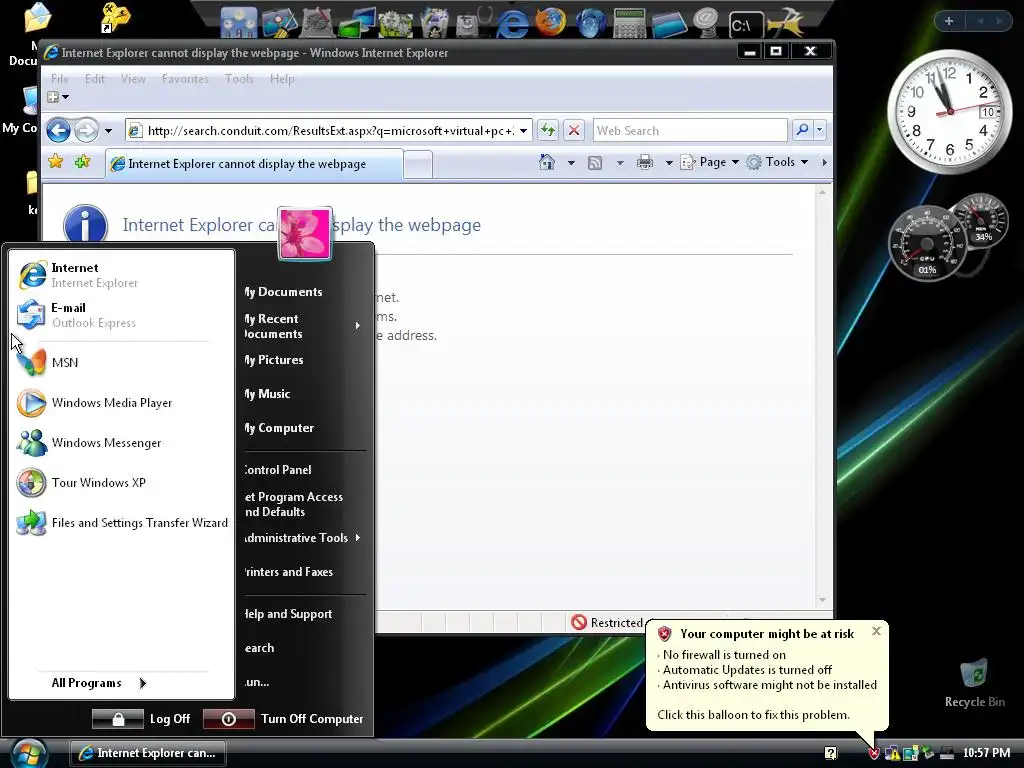Click Log Off button
Screen dimensions: 1024x768
pyautogui.click(x=142, y=719)
